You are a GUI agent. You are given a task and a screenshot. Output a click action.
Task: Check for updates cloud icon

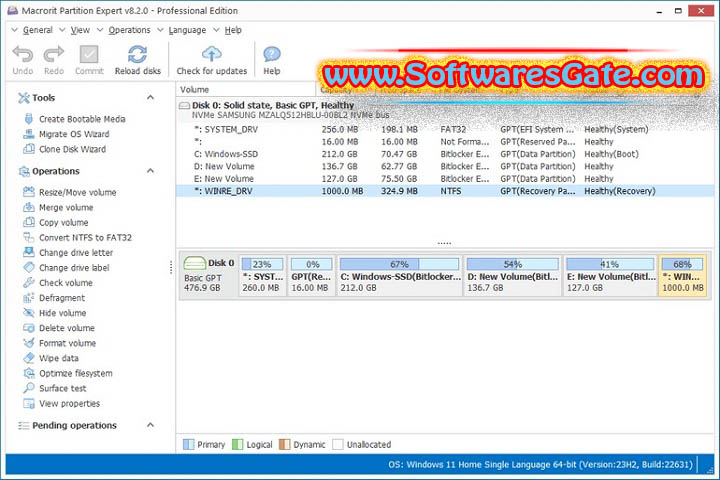(212, 54)
